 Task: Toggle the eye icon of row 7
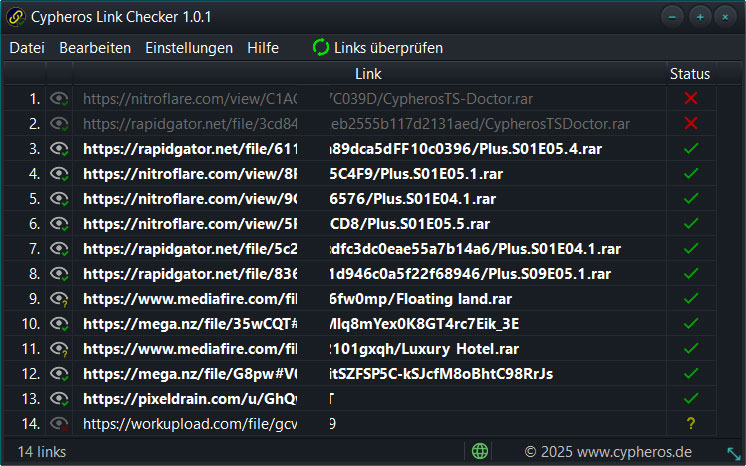tap(59, 249)
